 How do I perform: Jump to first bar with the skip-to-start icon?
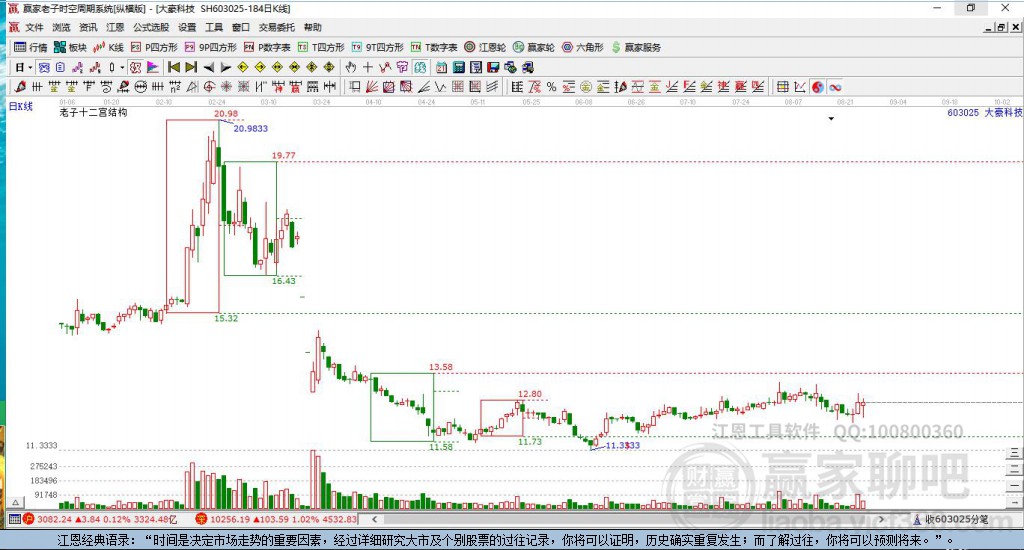(x=174, y=67)
